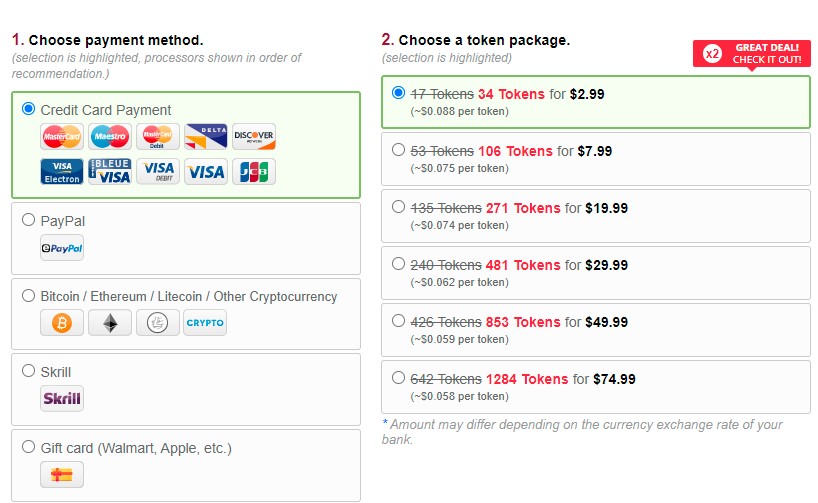
Task: Choose the 1284 Tokens for $74.99 package
Action: (596, 387)
